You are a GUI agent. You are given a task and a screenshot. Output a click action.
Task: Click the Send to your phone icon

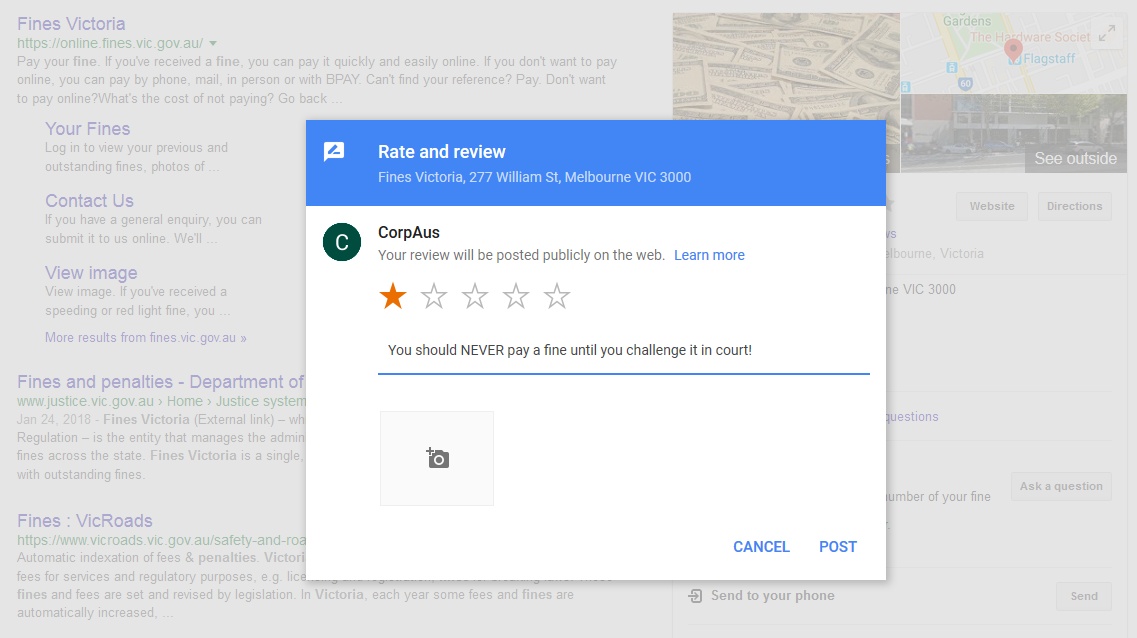click(x=695, y=596)
